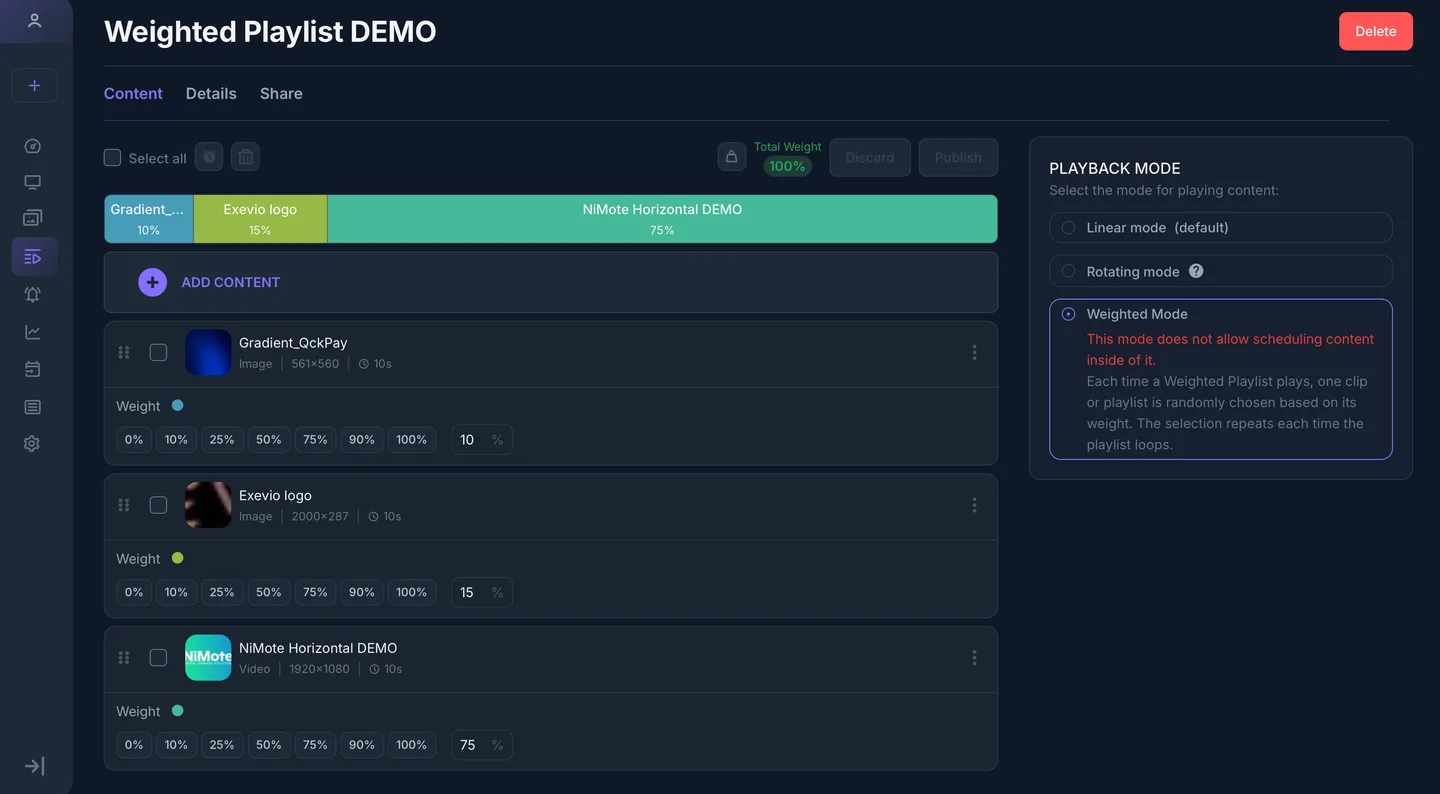Click the purple plus Add Content icon

point(152,282)
